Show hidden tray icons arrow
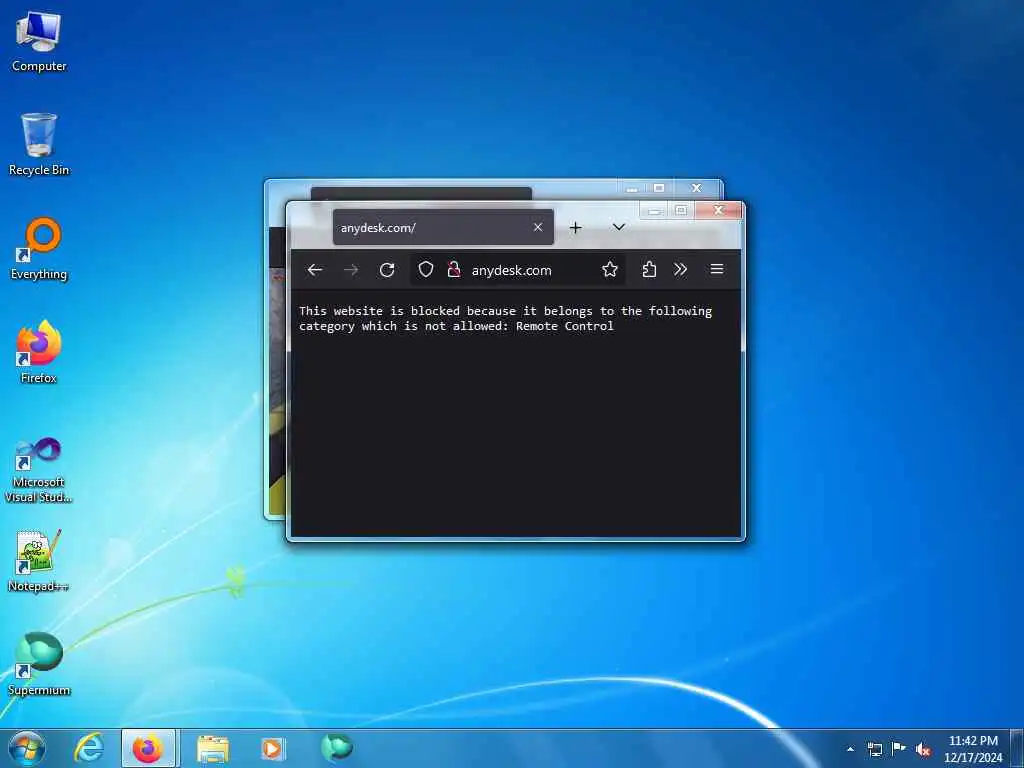The image size is (1024, 768). click(x=850, y=749)
